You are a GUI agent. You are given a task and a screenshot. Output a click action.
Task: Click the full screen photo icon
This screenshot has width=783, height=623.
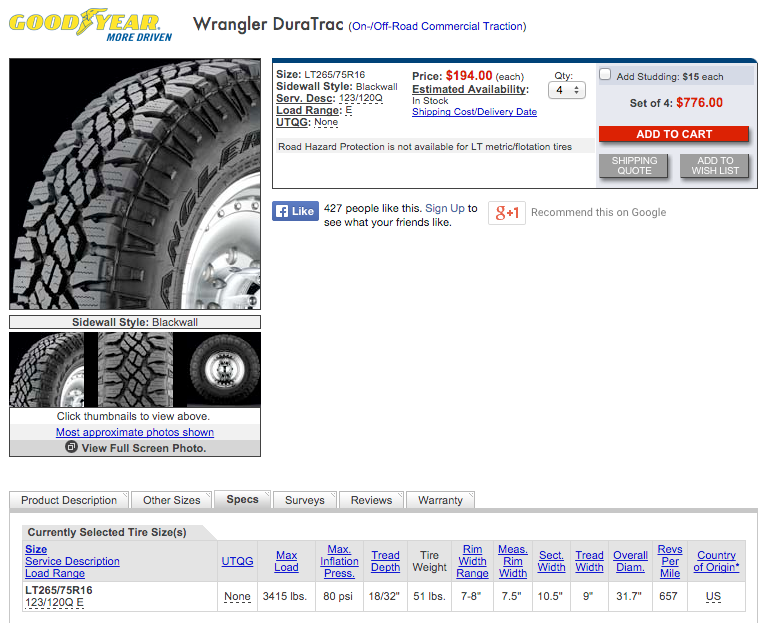[x=71, y=447]
